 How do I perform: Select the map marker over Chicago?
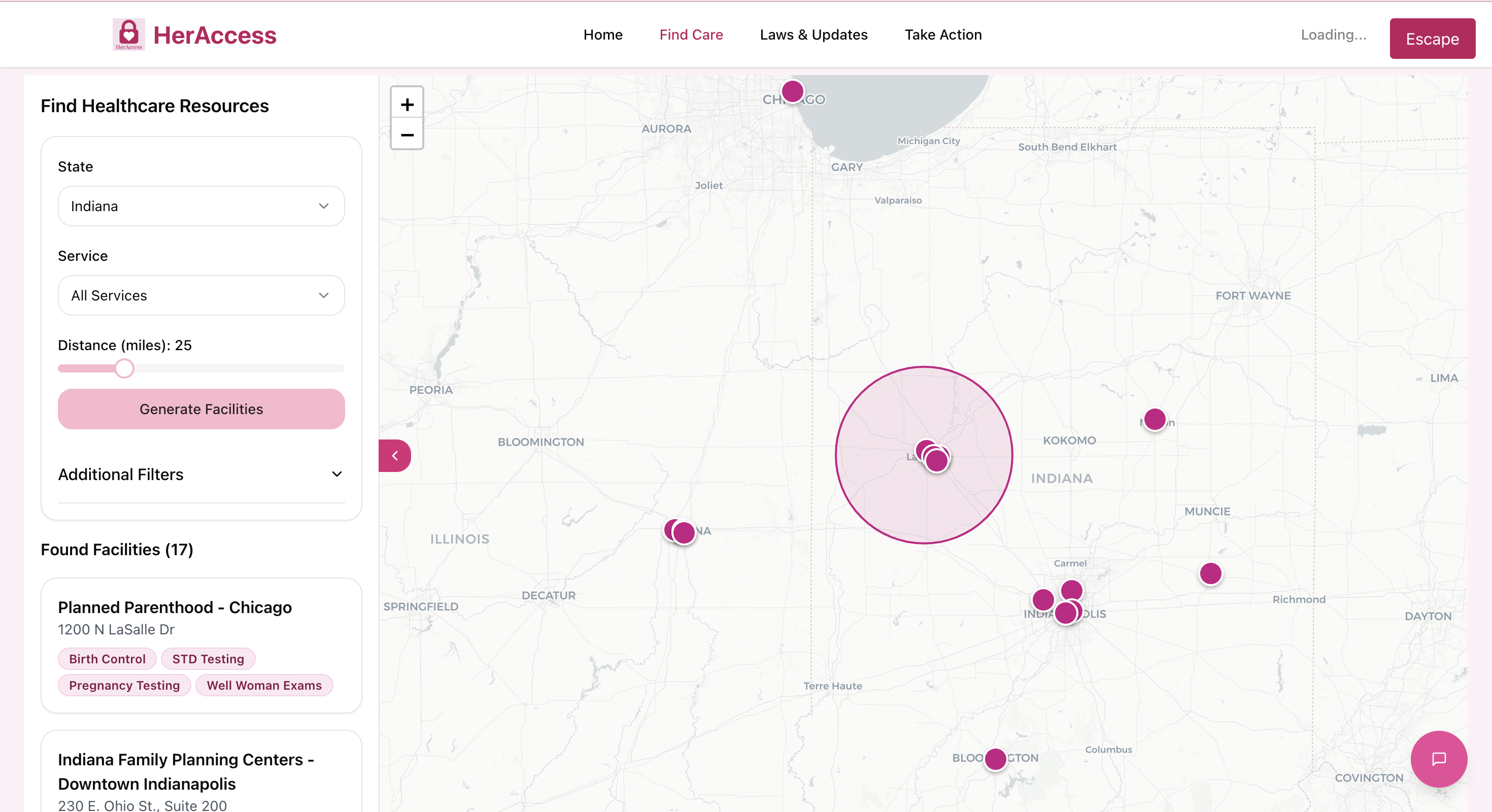792,91
